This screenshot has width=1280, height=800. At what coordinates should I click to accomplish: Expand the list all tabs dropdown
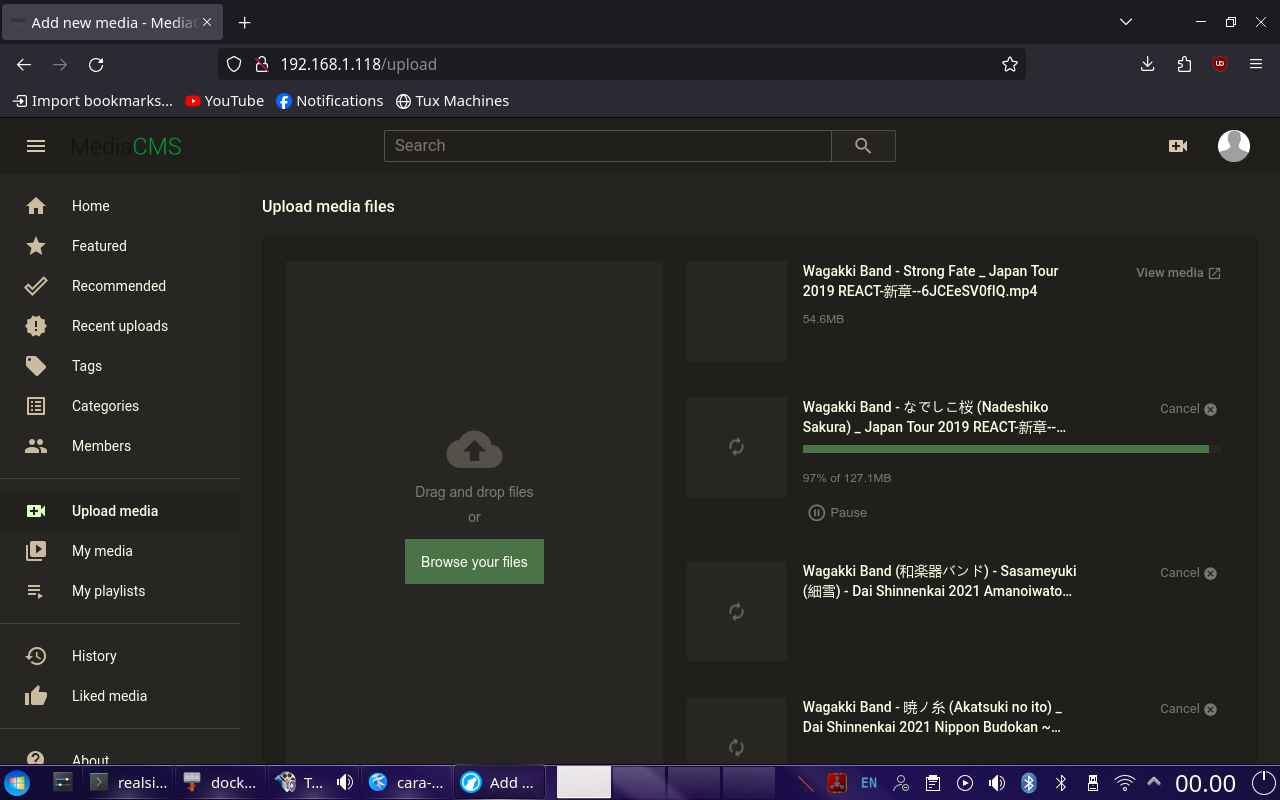1126,22
